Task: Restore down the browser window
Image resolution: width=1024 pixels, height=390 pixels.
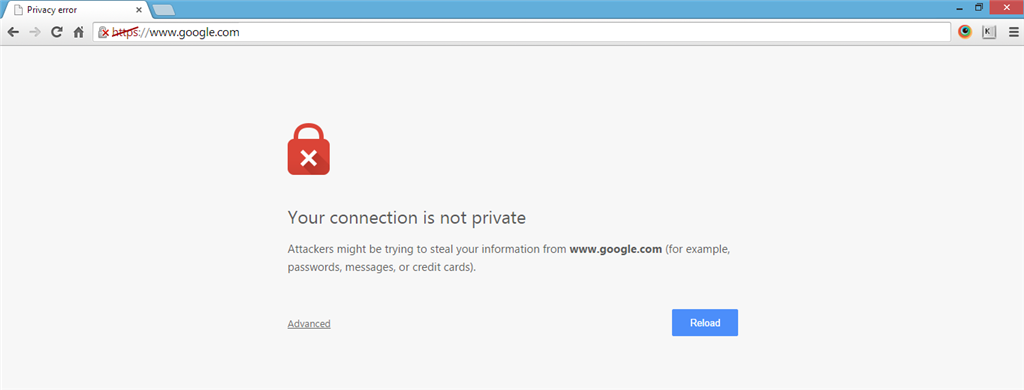Action: (978, 8)
